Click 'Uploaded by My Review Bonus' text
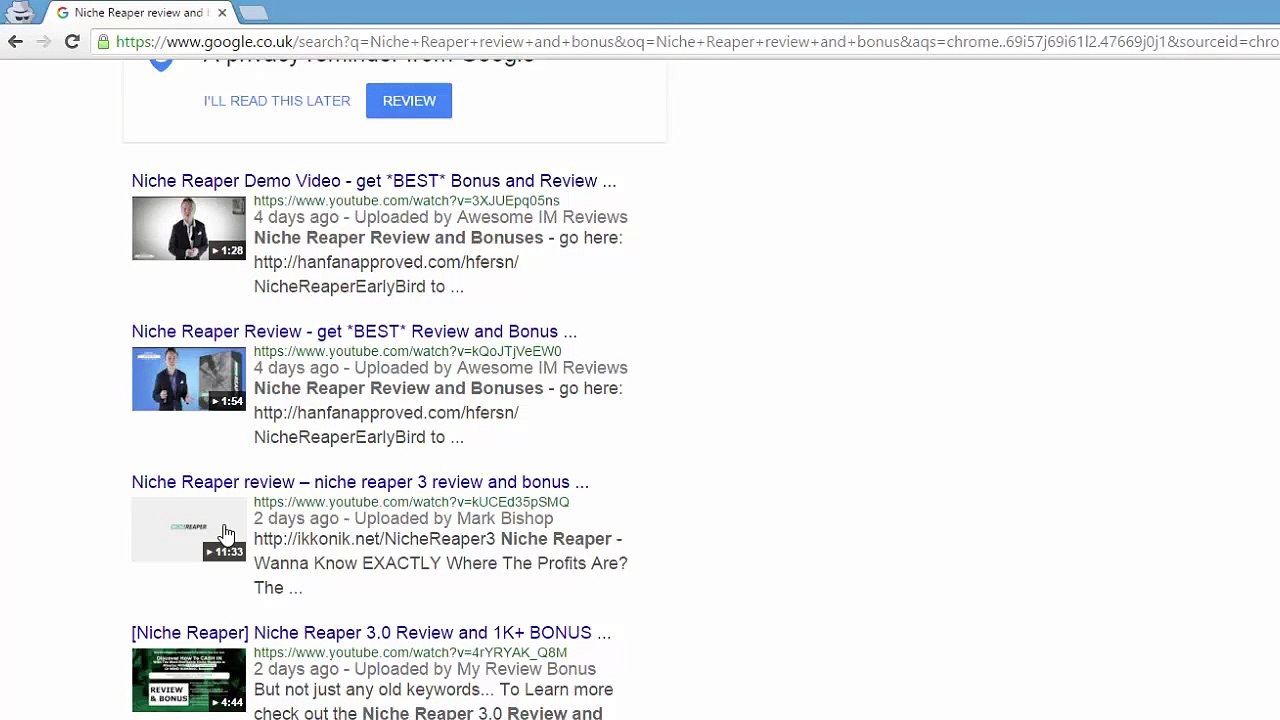 pos(475,669)
